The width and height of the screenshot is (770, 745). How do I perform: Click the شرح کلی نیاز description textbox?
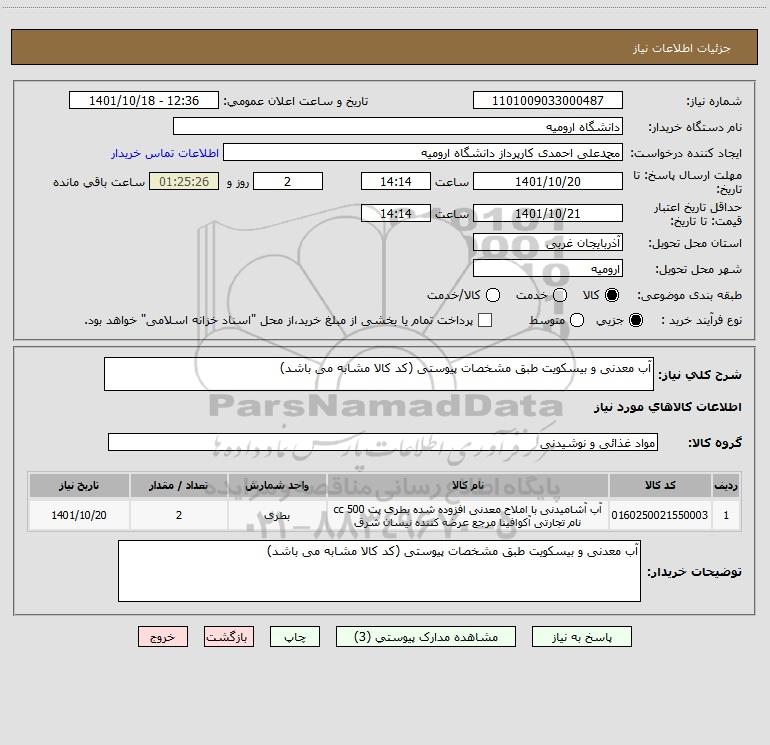tap(379, 374)
